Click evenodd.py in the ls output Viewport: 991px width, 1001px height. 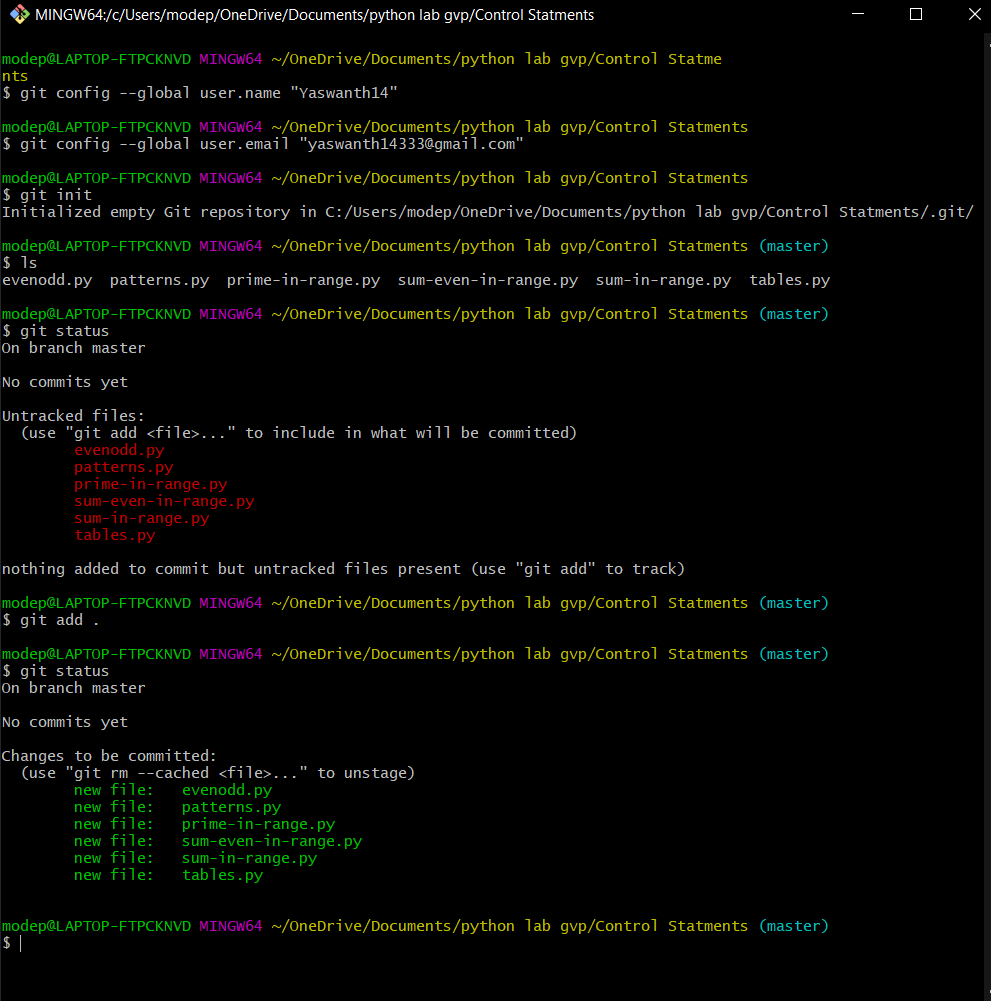[47, 280]
